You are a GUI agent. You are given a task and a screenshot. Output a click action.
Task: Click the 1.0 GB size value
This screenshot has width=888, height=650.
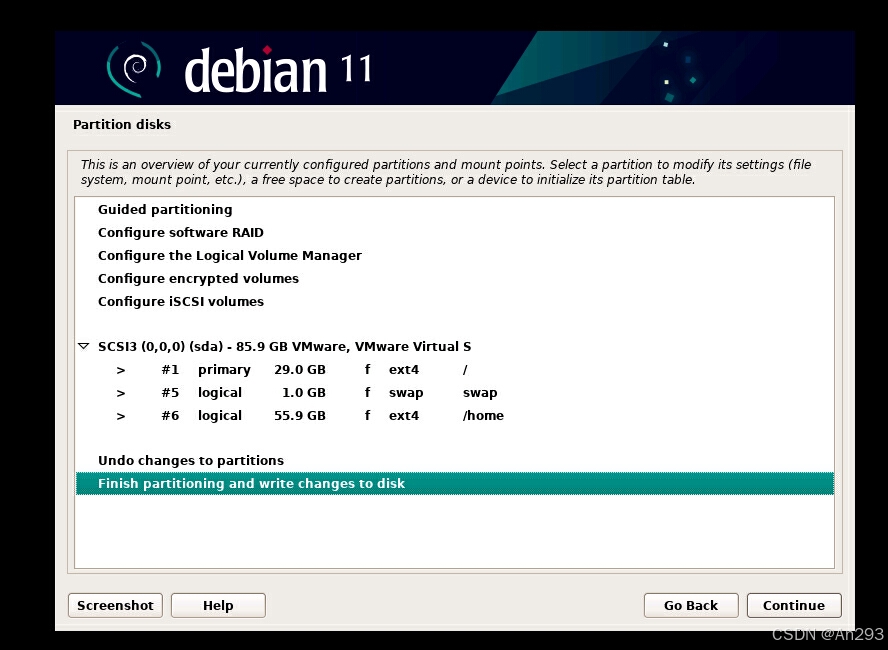[x=304, y=392]
